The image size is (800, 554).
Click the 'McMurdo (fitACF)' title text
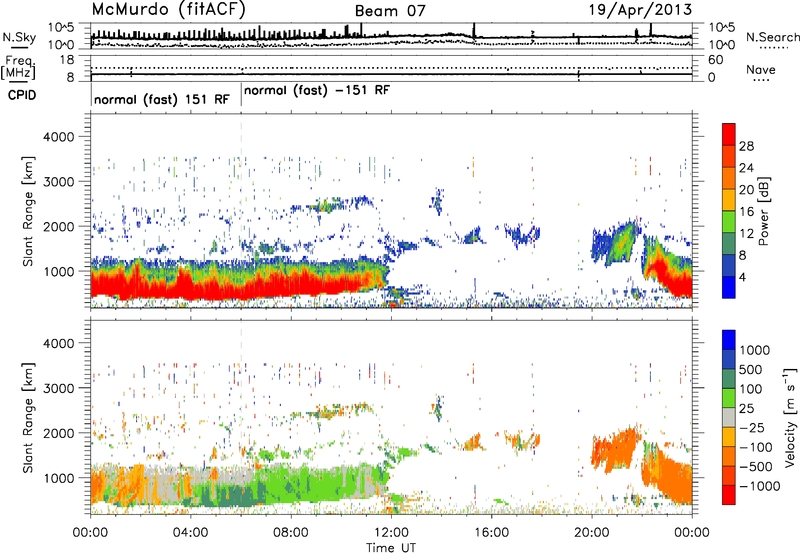pyautogui.click(x=168, y=10)
